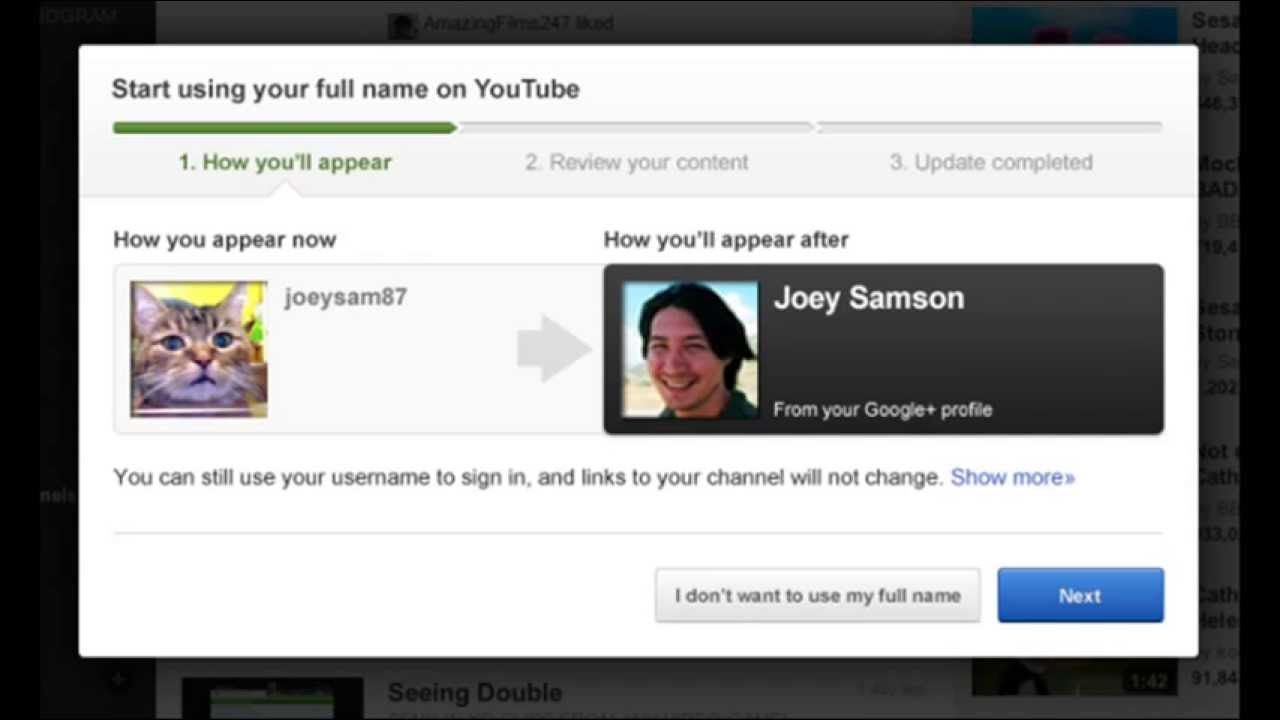Click the joeysam87 username text

click(x=345, y=297)
